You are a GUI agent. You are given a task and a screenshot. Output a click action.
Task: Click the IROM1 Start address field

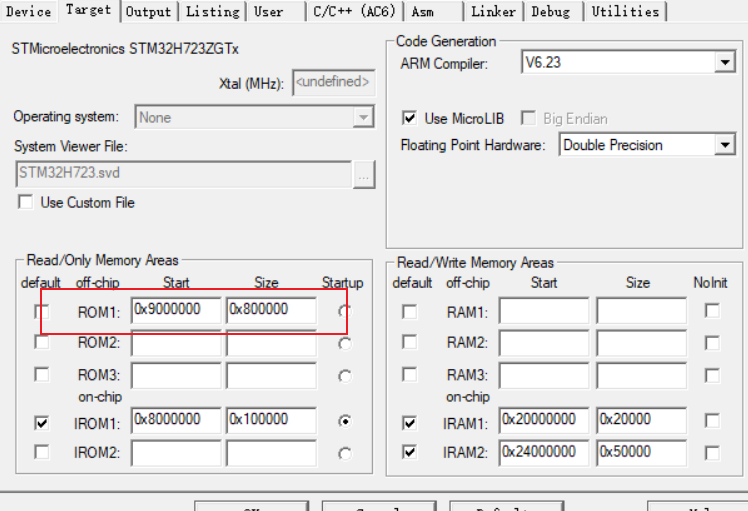pyautogui.click(x=176, y=420)
